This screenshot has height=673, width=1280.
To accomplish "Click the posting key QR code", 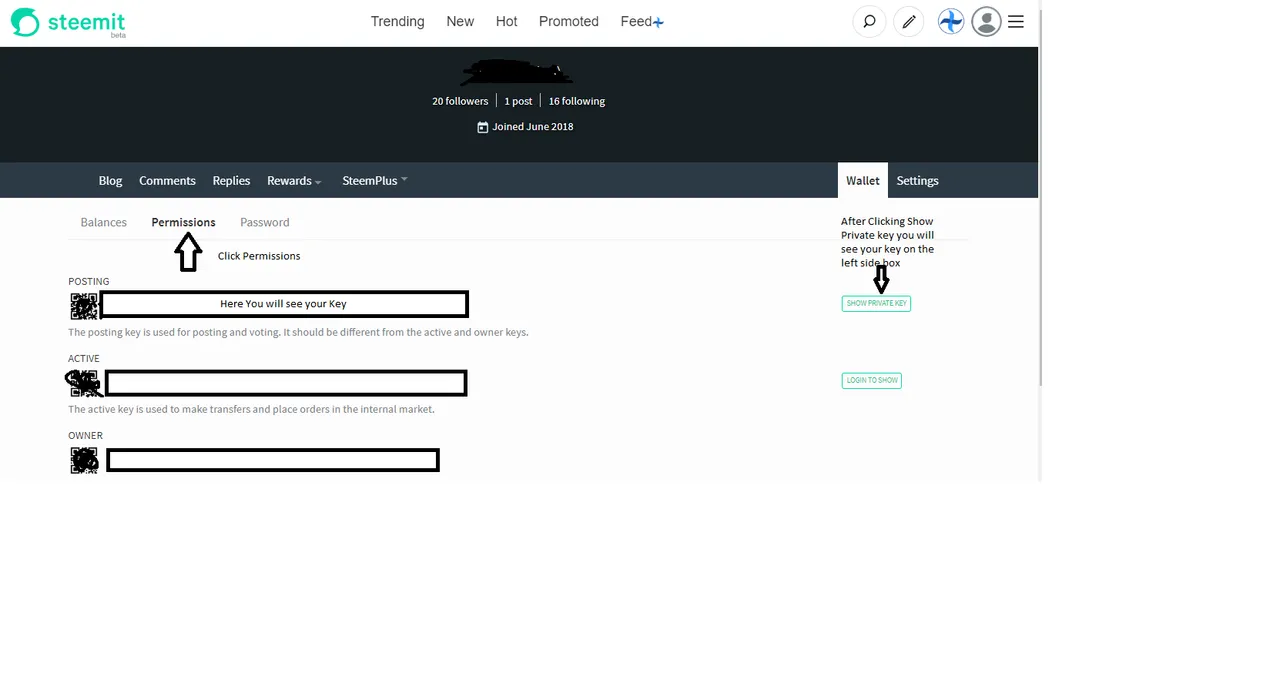I will [84, 305].
